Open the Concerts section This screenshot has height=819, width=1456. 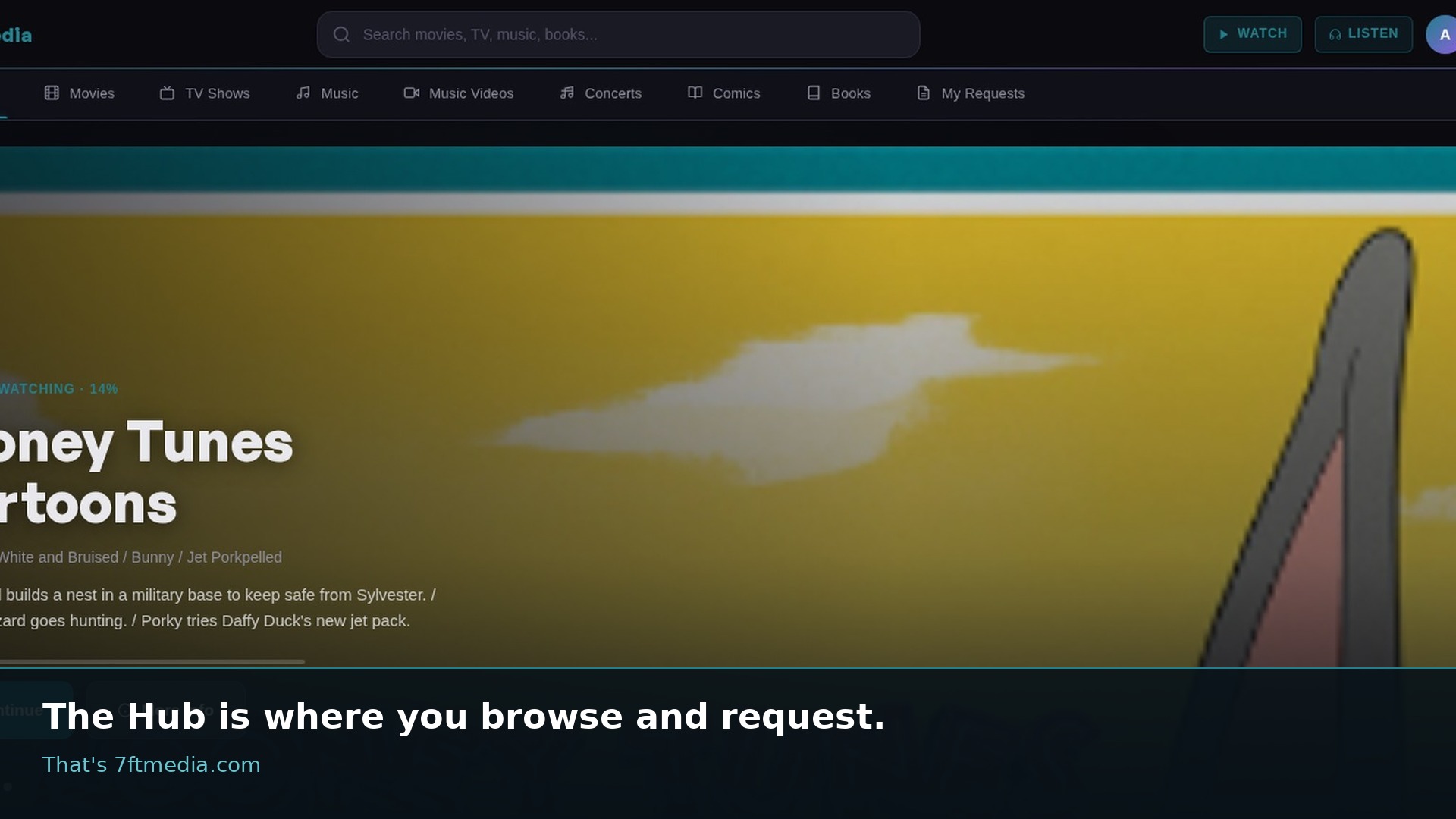coord(601,93)
